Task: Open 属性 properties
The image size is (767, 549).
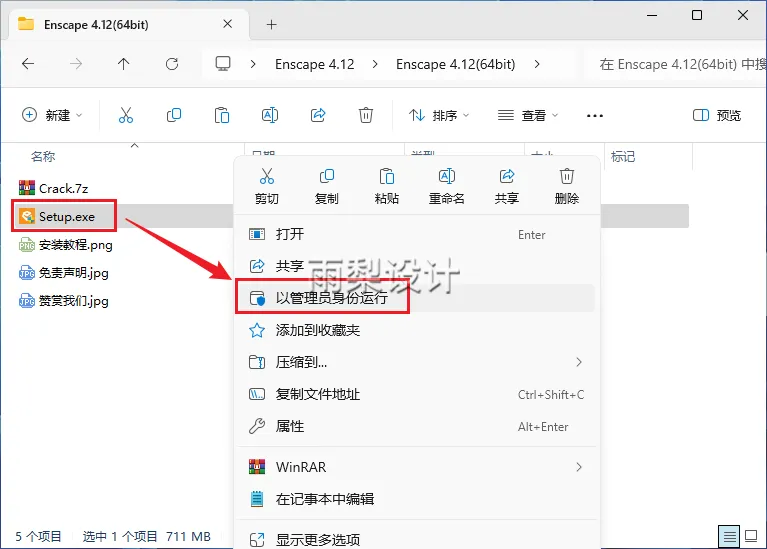Action: 416,427
